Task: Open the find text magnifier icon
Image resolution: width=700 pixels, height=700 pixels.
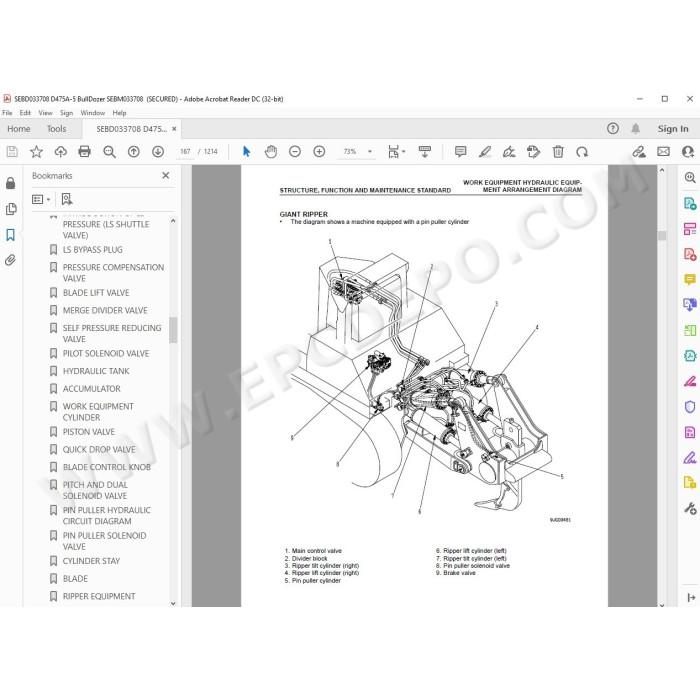Action: (x=109, y=152)
